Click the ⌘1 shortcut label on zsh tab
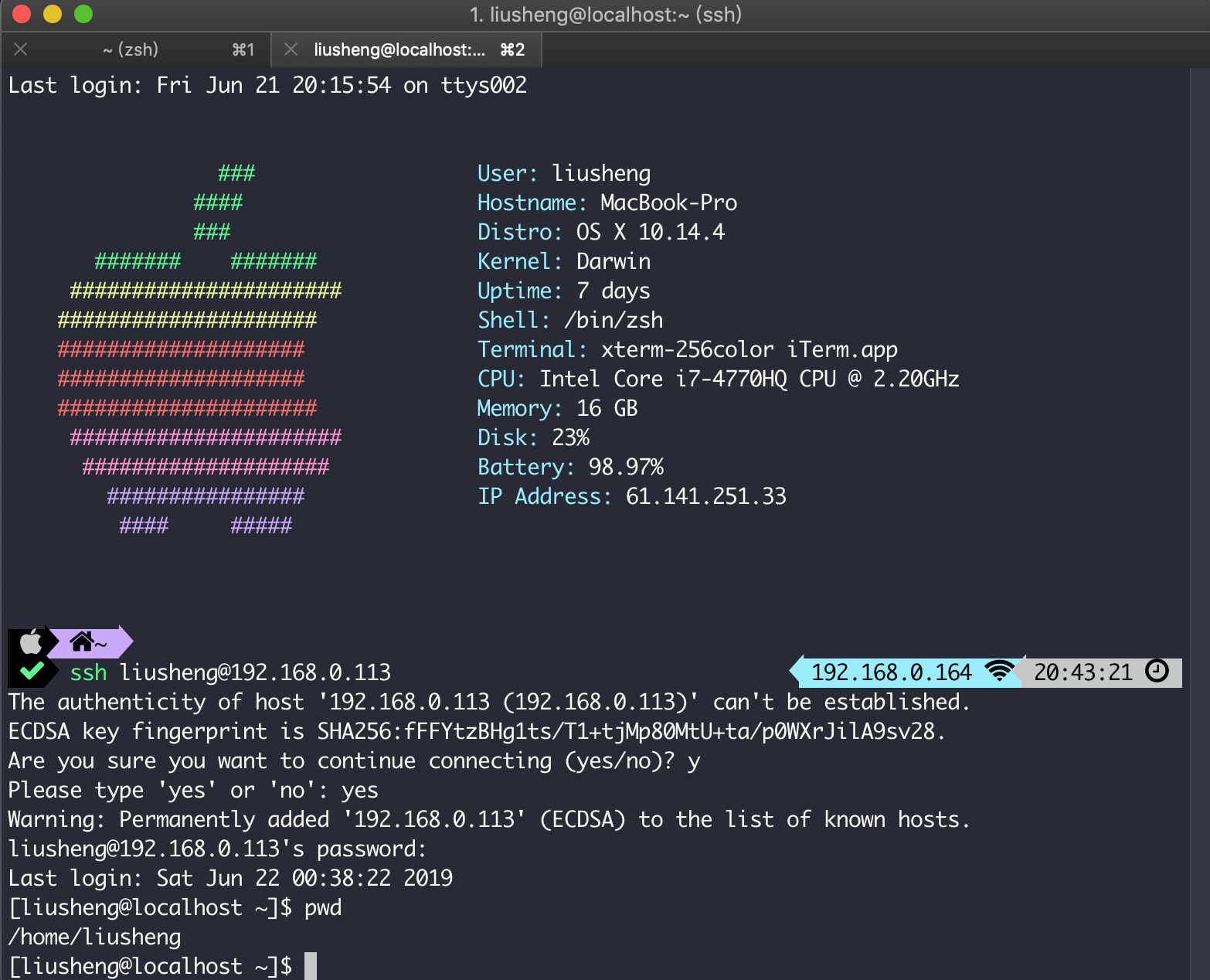The image size is (1210, 980). (x=243, y=49)
